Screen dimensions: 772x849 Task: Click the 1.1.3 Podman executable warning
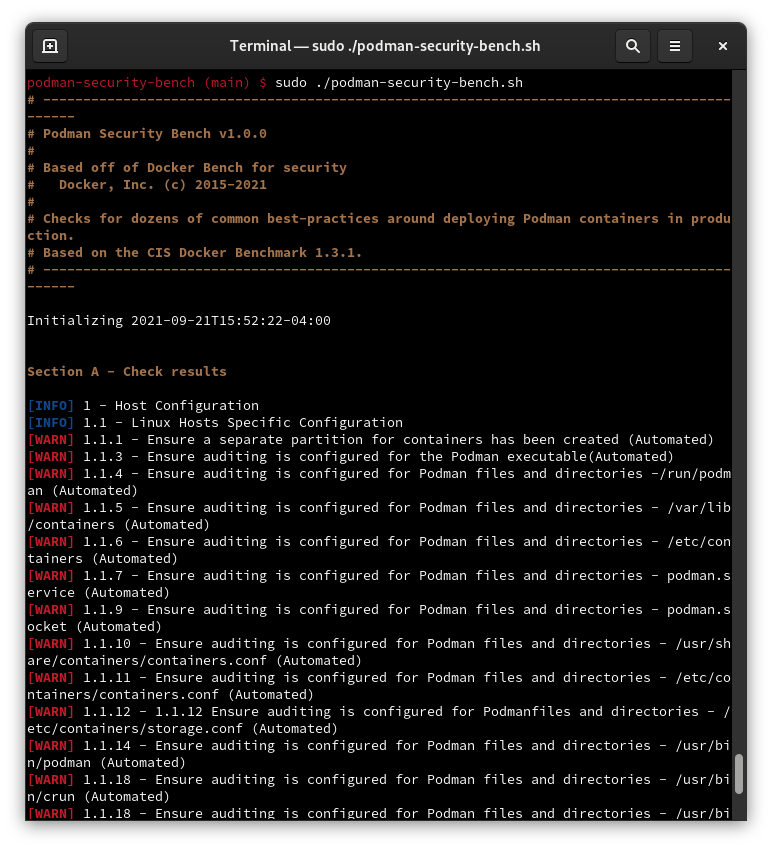(x=351, y=456)
